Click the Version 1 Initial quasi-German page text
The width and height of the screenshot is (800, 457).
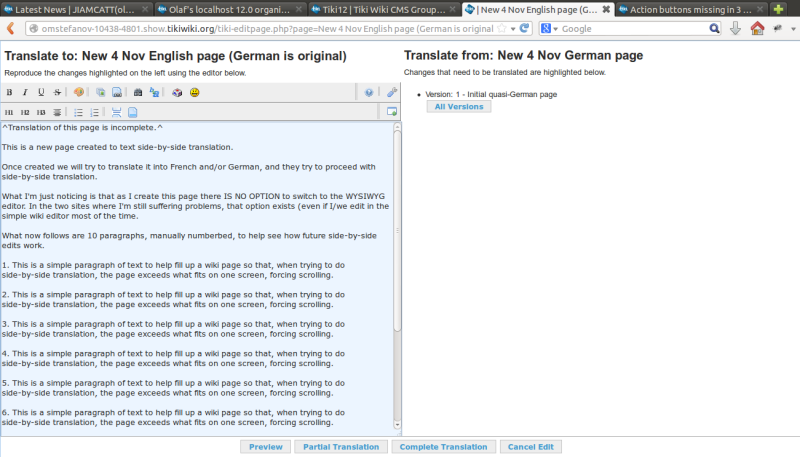click(491, 94)
